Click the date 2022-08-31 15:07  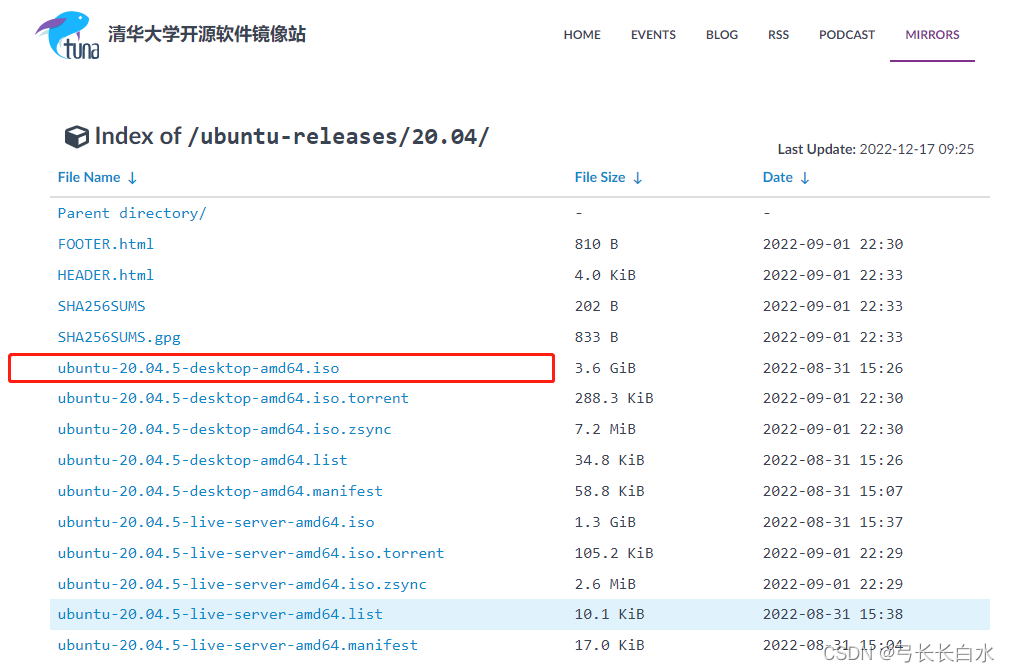coord(833,491)
